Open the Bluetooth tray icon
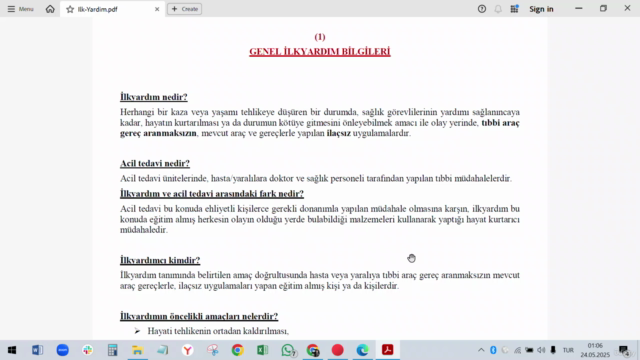The image size is (640, 360). pos(493,350)
